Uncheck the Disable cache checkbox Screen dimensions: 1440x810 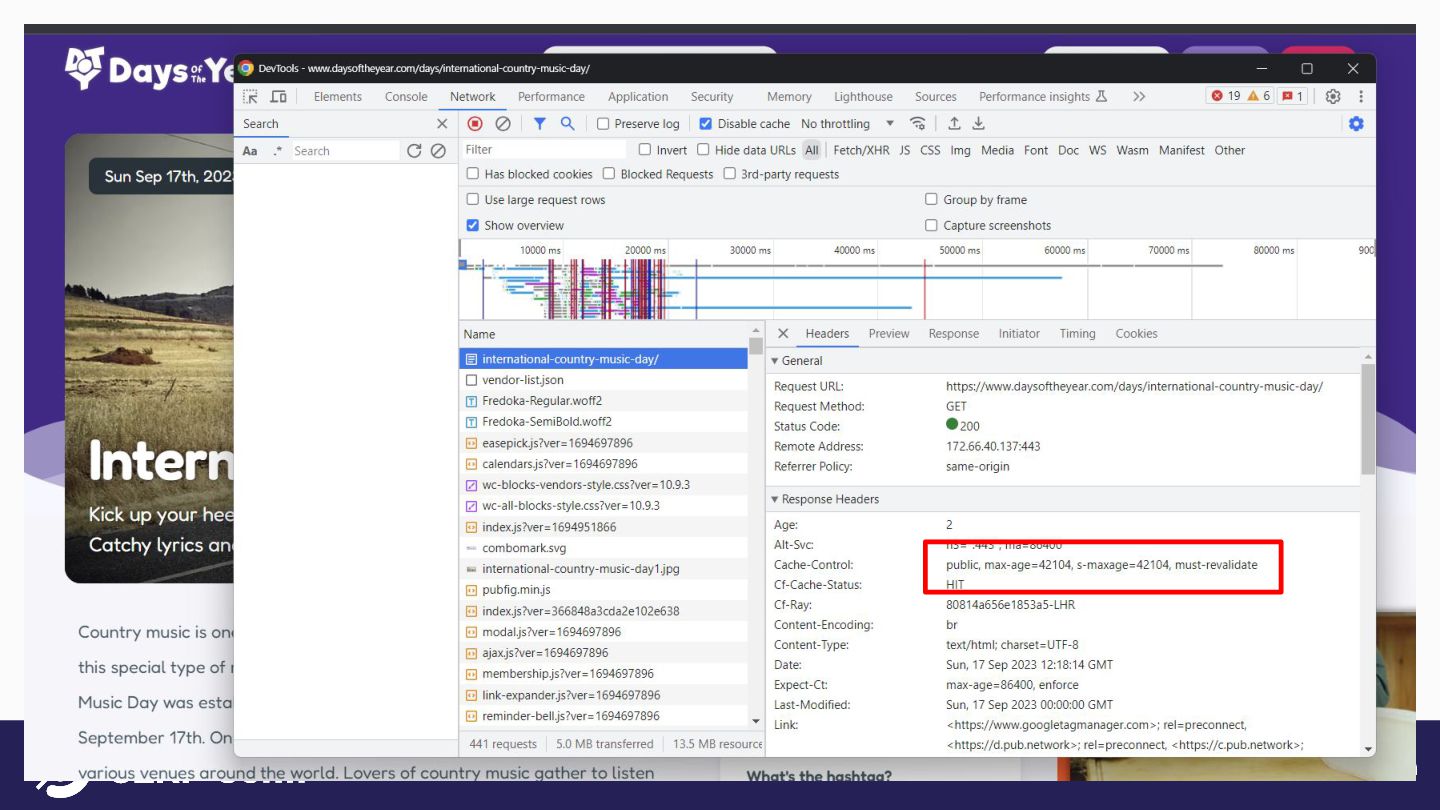pyautogui.click(x=706, y=124)
